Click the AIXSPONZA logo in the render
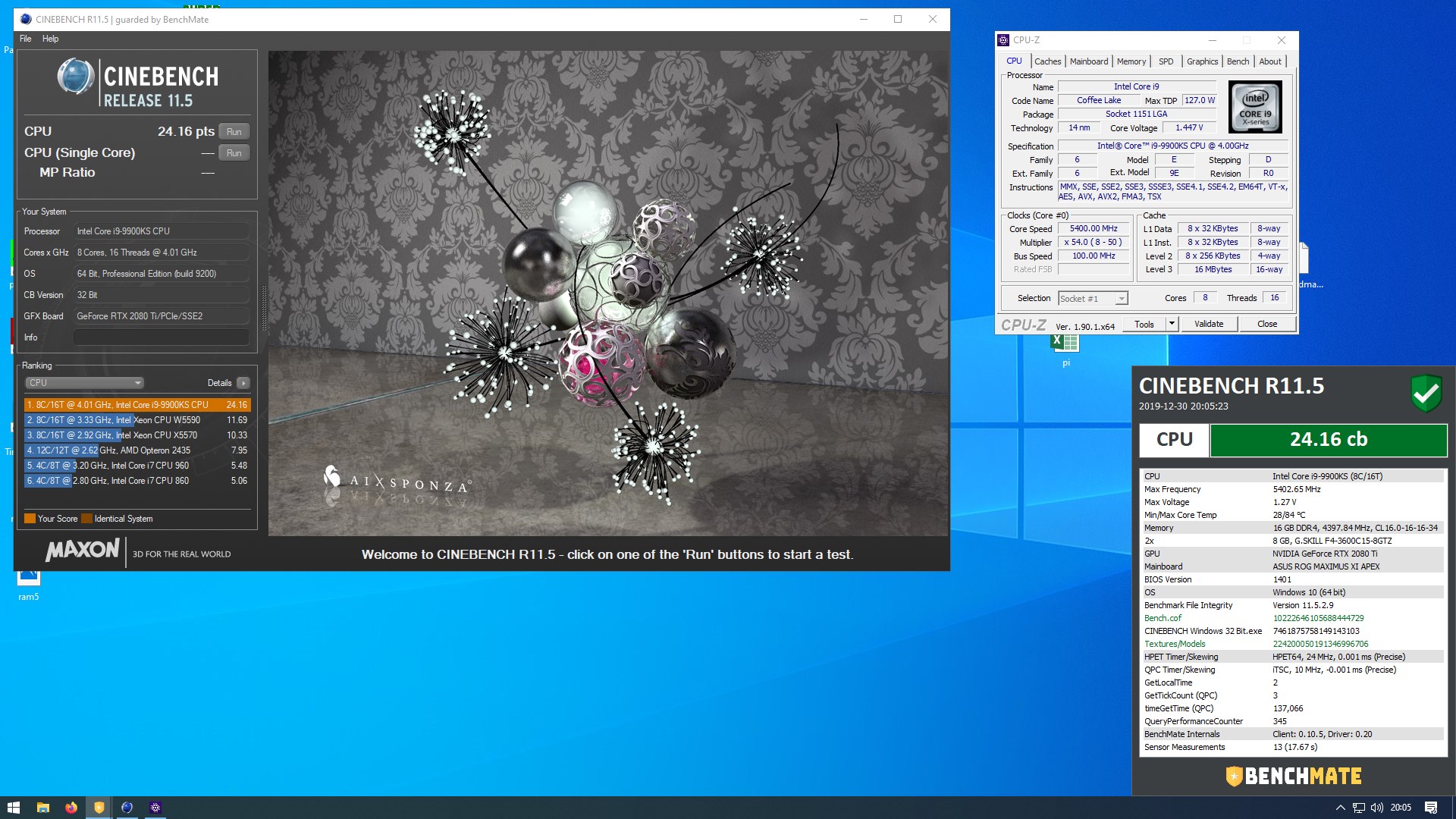Screen dimensions: 1456x819 point(397,479)
